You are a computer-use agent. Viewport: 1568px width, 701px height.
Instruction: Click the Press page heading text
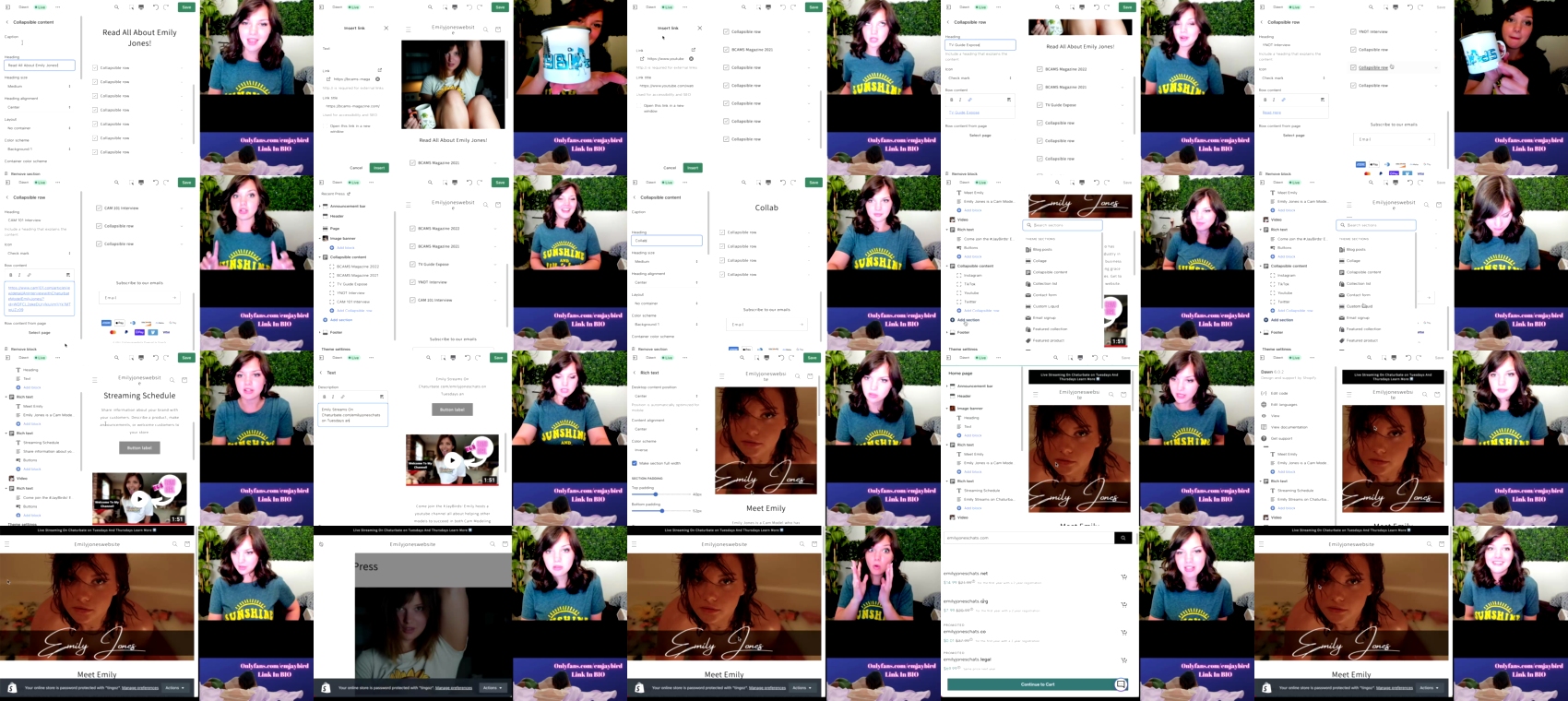pos(366,566)
